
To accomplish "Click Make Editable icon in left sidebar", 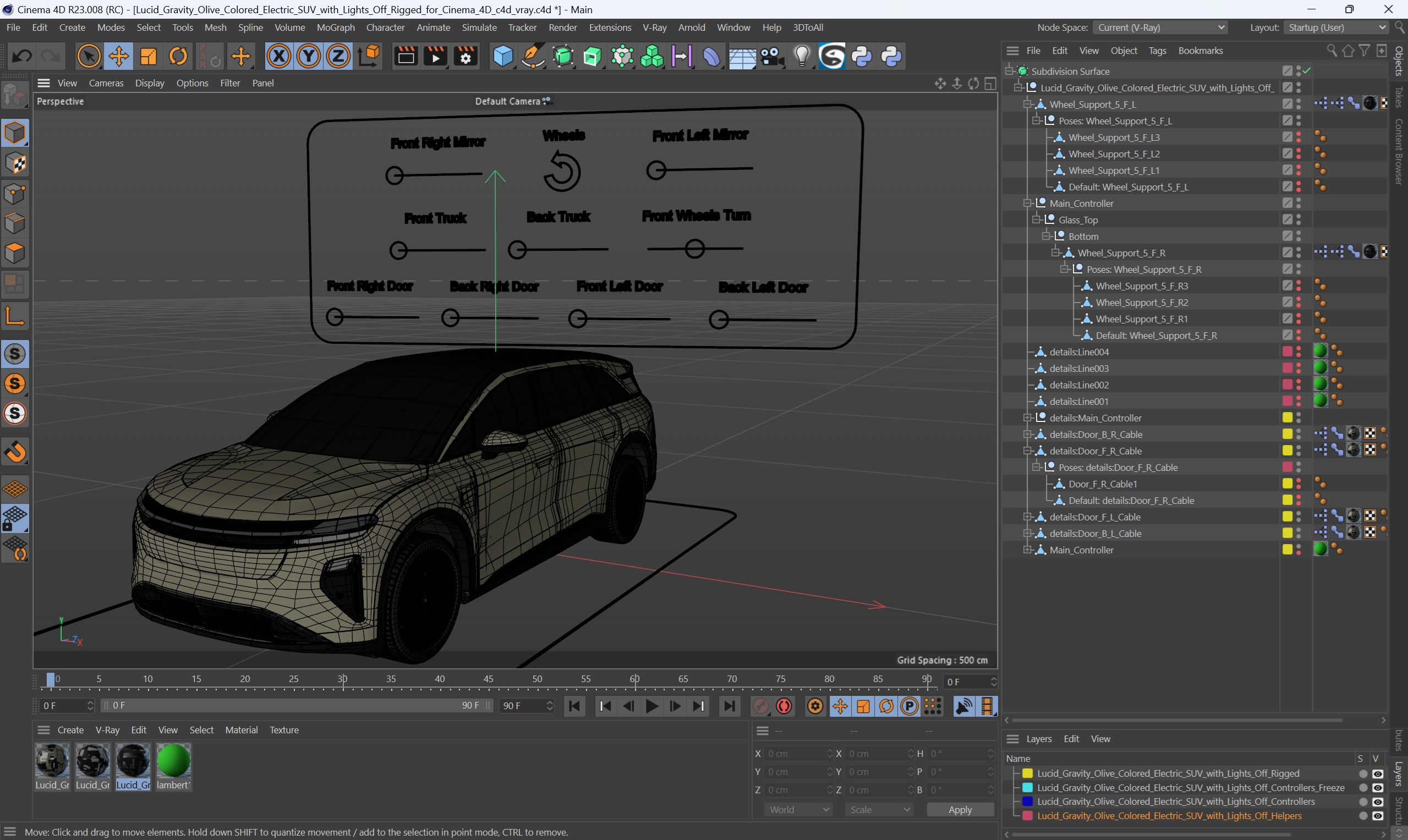I will 15,95.
